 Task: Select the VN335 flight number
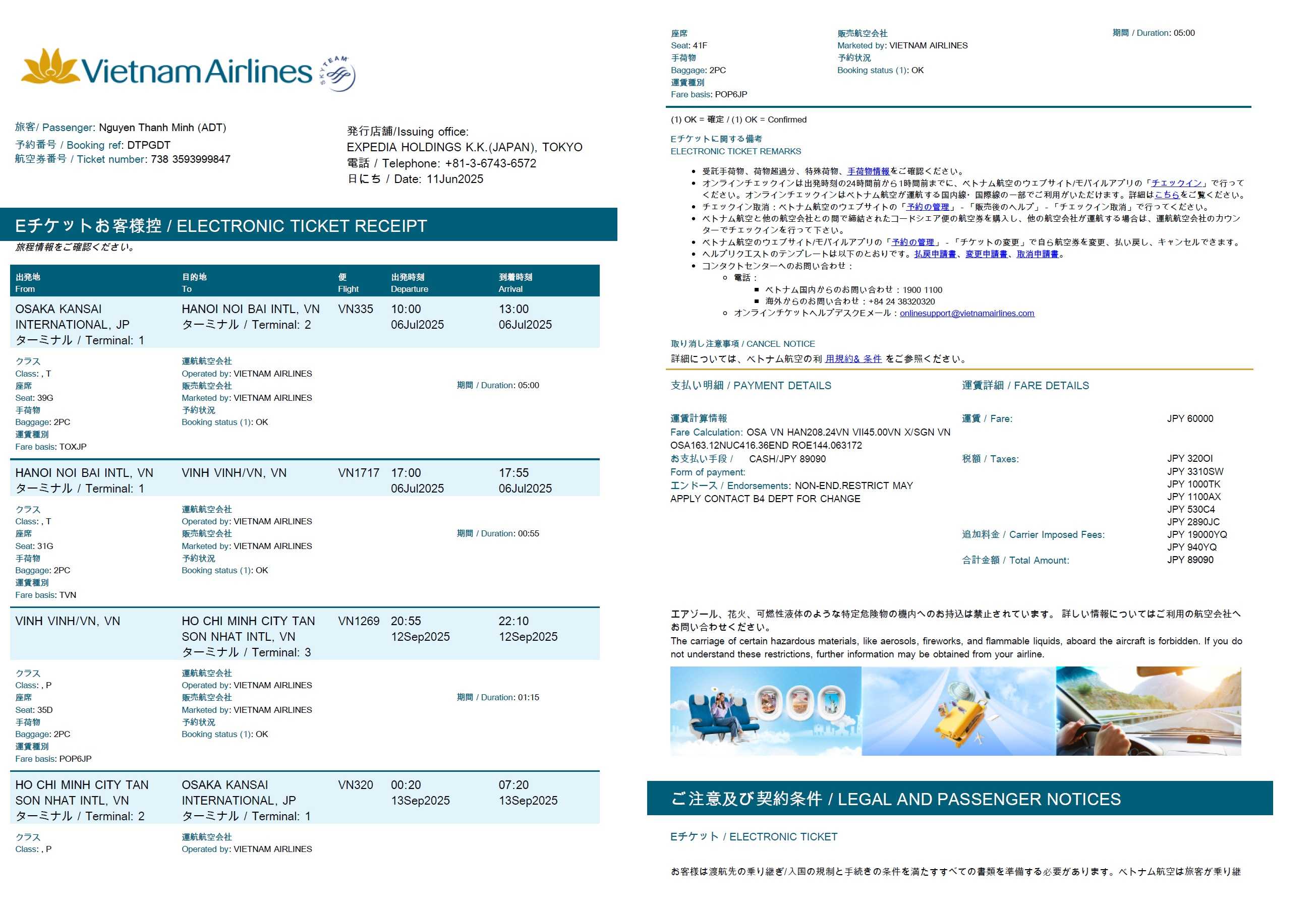[355, 309]
